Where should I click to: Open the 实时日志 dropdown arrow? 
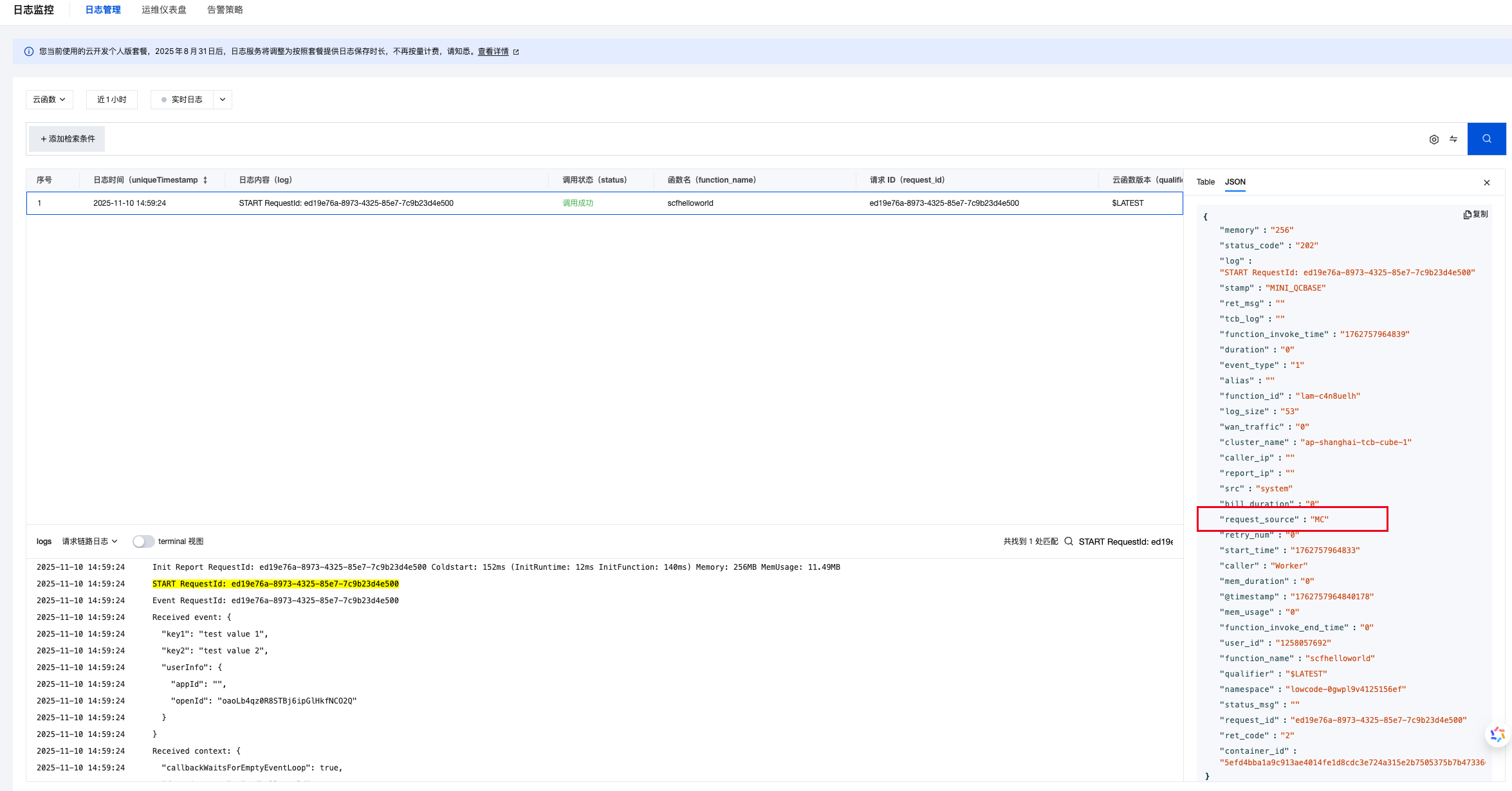pyautogui.click(x=223, y=100)
